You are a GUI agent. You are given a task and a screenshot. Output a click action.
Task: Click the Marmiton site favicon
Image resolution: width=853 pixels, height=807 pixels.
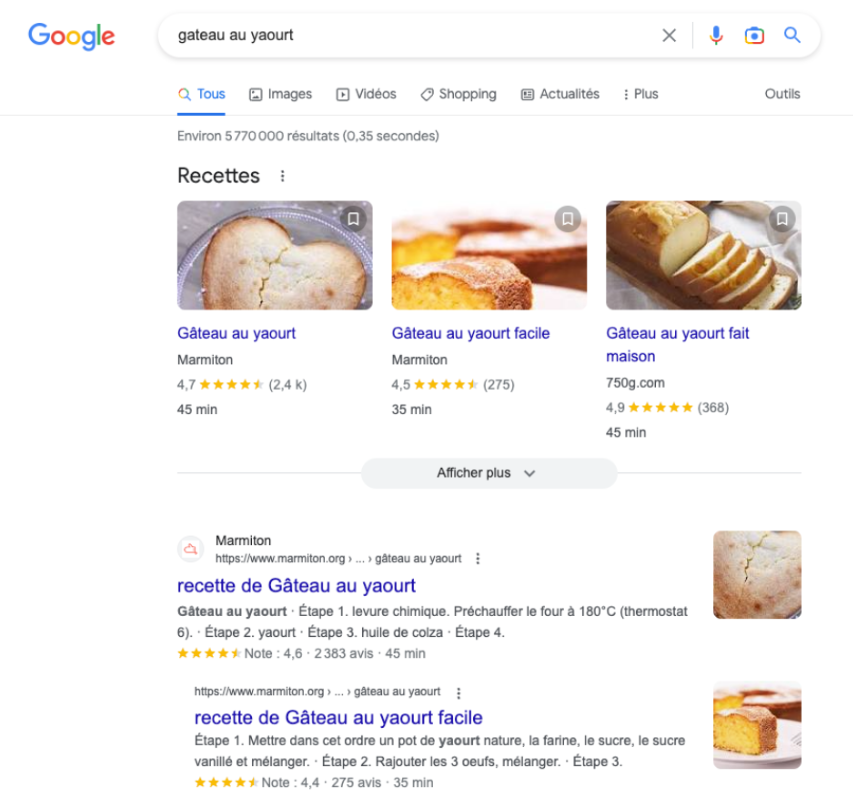point(190,548)
